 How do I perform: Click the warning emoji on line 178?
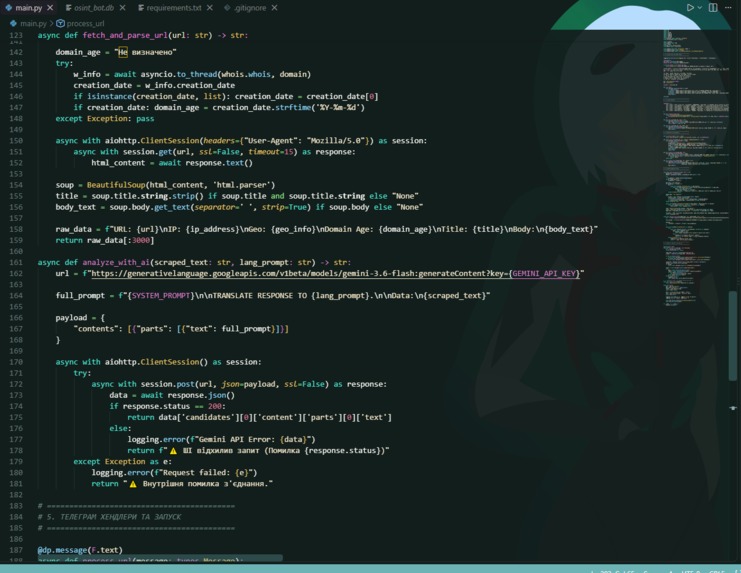click(173, 451)
